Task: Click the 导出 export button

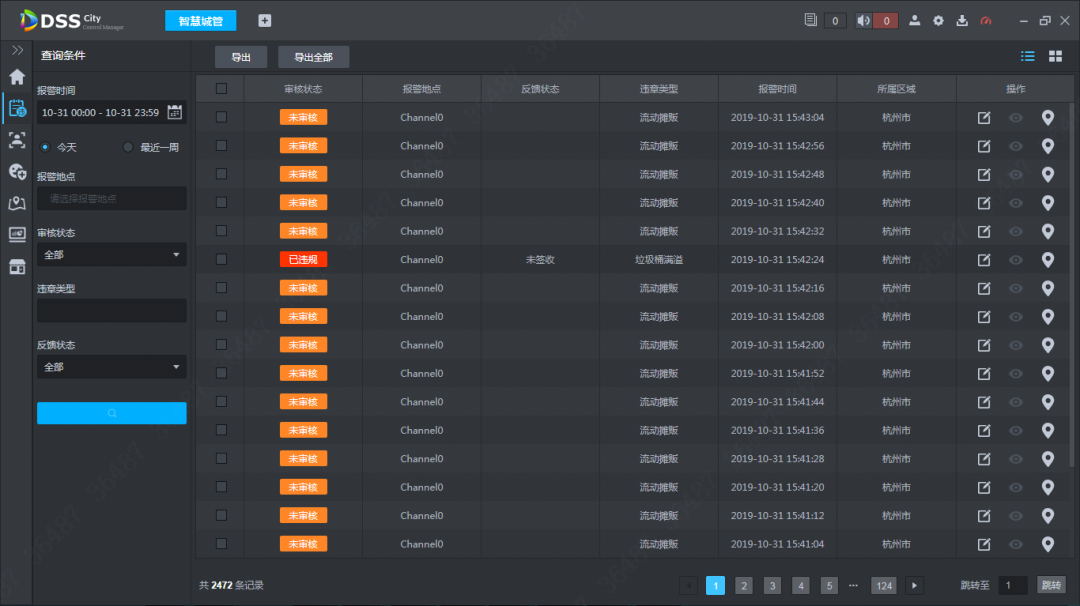Action: tap(241, 57)
